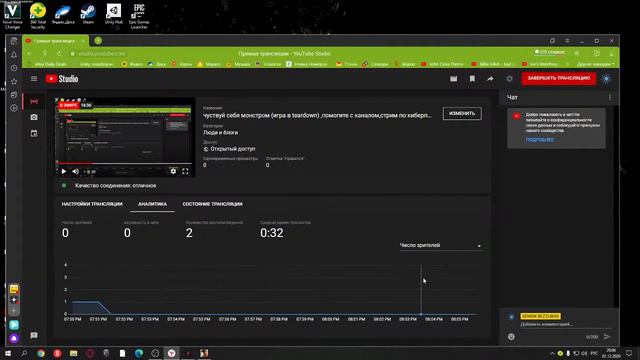The height and width of the screenshot is (360, 640).
Task: Click the send chat message arrow
Action: coord(607,337)
